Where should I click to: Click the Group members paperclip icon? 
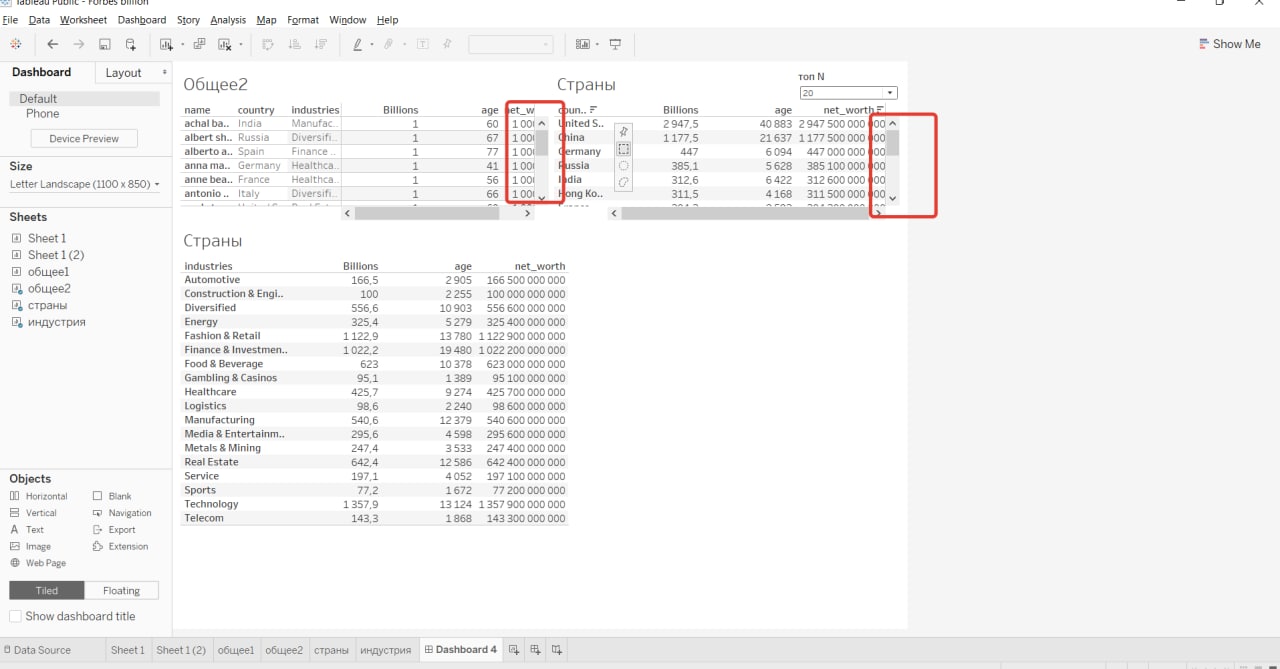click(389, 44)
